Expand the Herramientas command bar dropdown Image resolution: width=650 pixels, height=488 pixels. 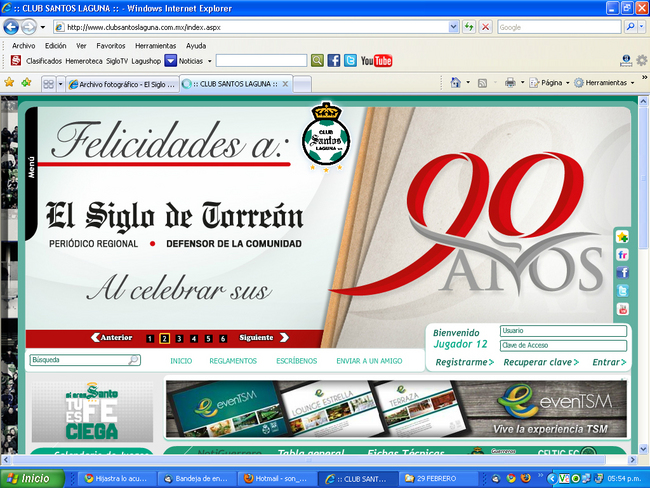pos(610,83)
